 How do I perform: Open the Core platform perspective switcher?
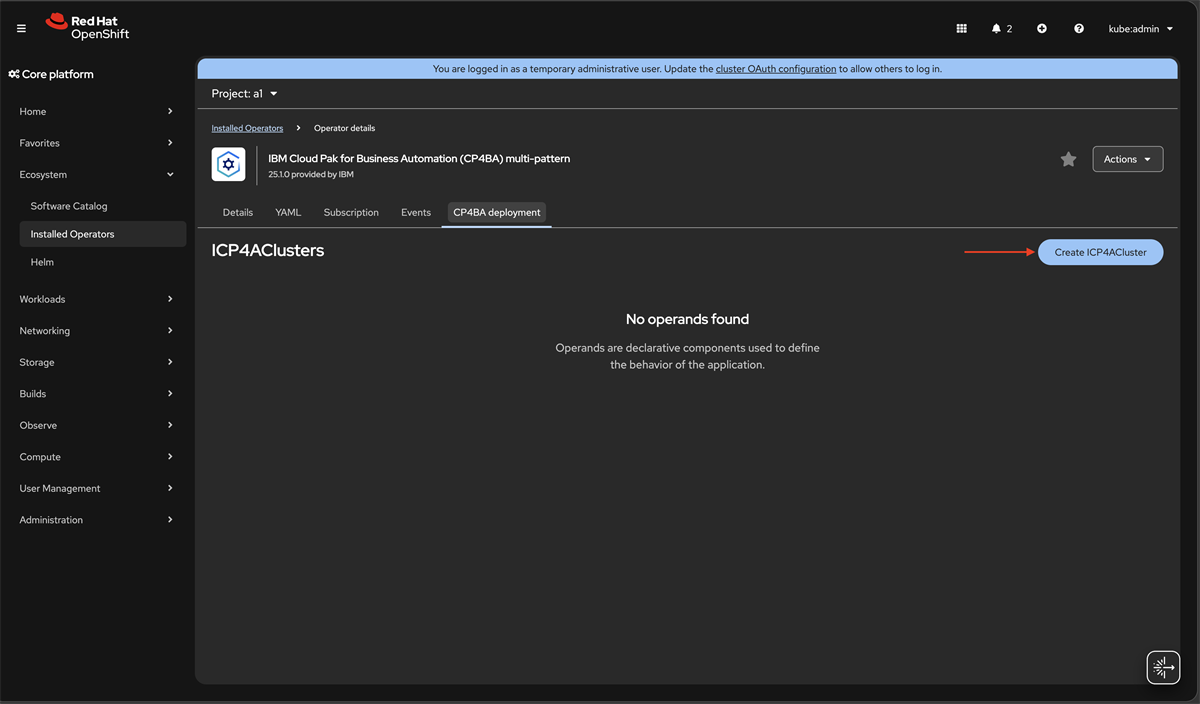[x=51, y=74]
